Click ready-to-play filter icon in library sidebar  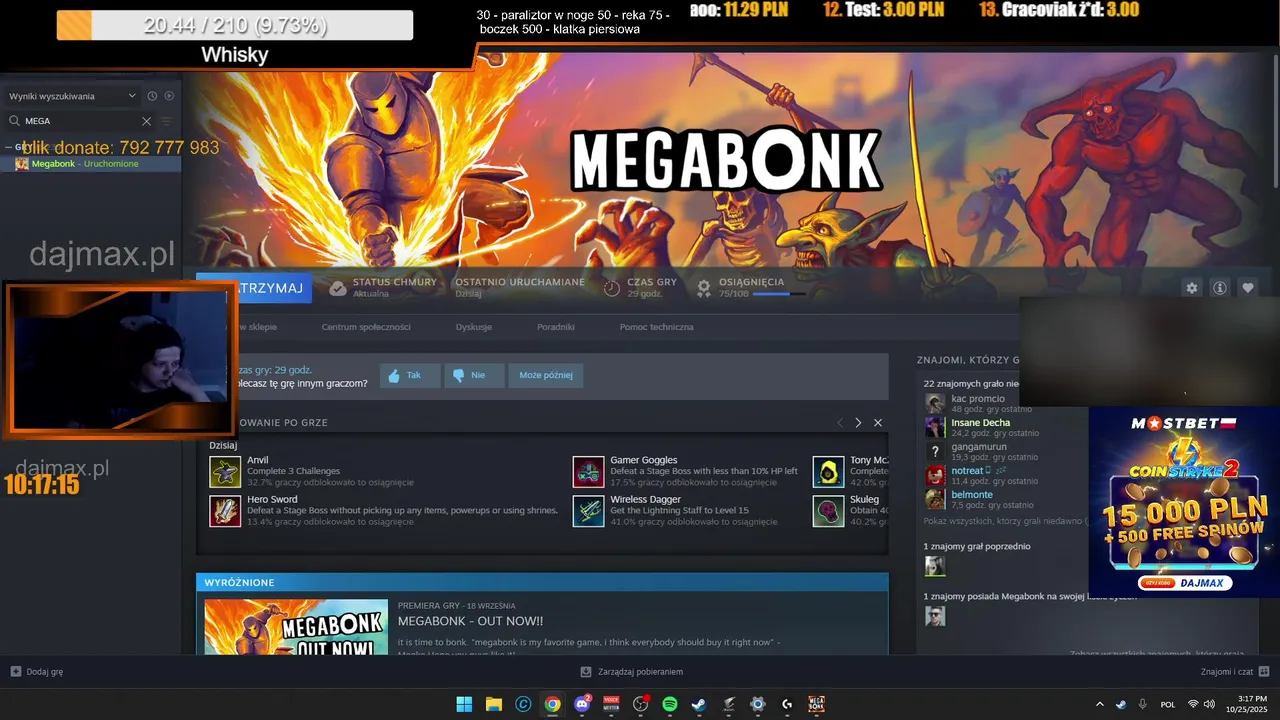[169, 96]
